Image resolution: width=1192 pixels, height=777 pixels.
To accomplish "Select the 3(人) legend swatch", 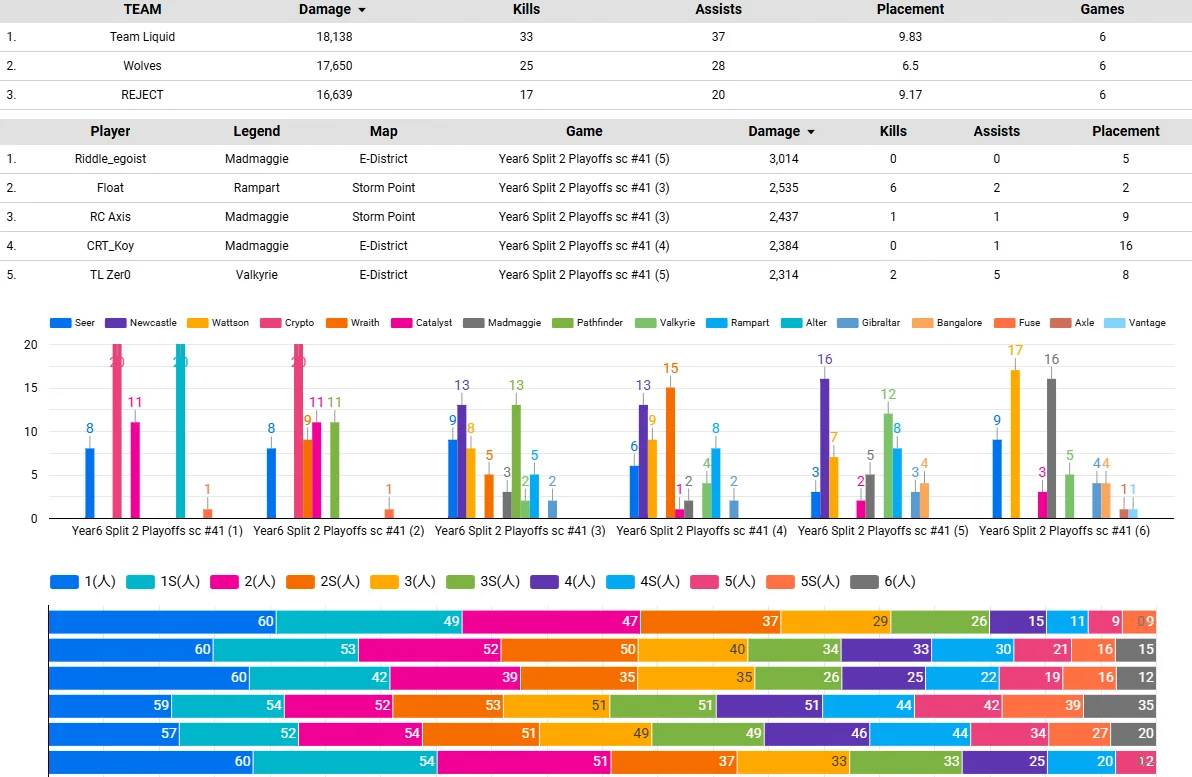I will (x=384, y=582).
